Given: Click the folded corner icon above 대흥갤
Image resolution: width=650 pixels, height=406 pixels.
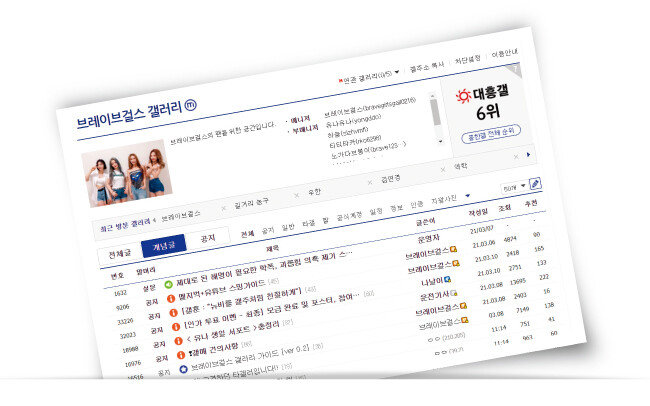Looking at the screenshot, I should click(x=515, y=70).
